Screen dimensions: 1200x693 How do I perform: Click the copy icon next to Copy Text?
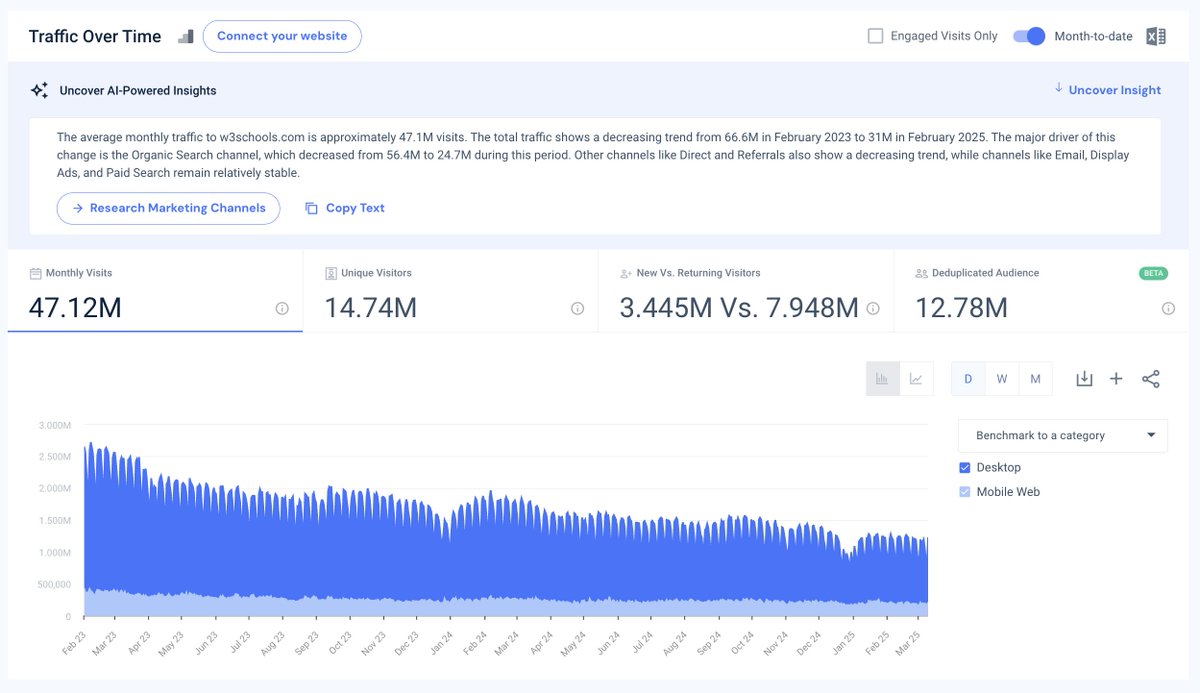point(311,208)
